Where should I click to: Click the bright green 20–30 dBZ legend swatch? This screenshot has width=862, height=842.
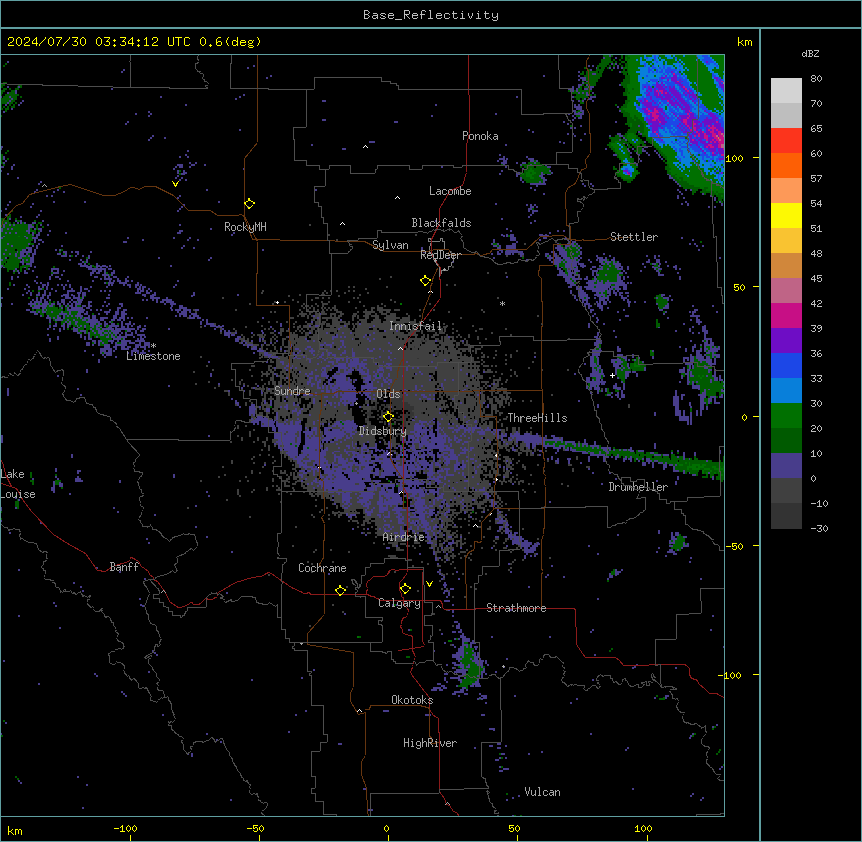pos(786,416)
